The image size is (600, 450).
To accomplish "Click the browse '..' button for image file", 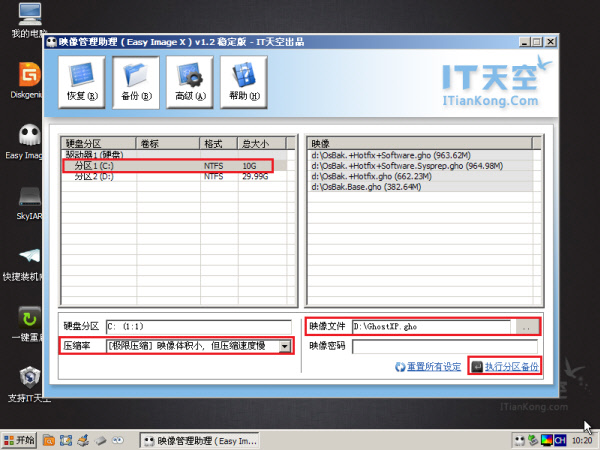I will [527, 327].
